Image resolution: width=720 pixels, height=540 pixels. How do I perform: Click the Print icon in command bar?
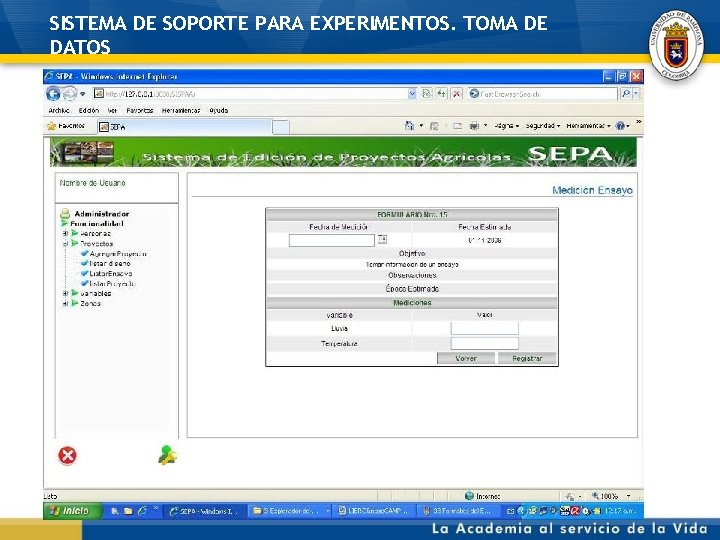pyautogui.click(x=474, y=125)
